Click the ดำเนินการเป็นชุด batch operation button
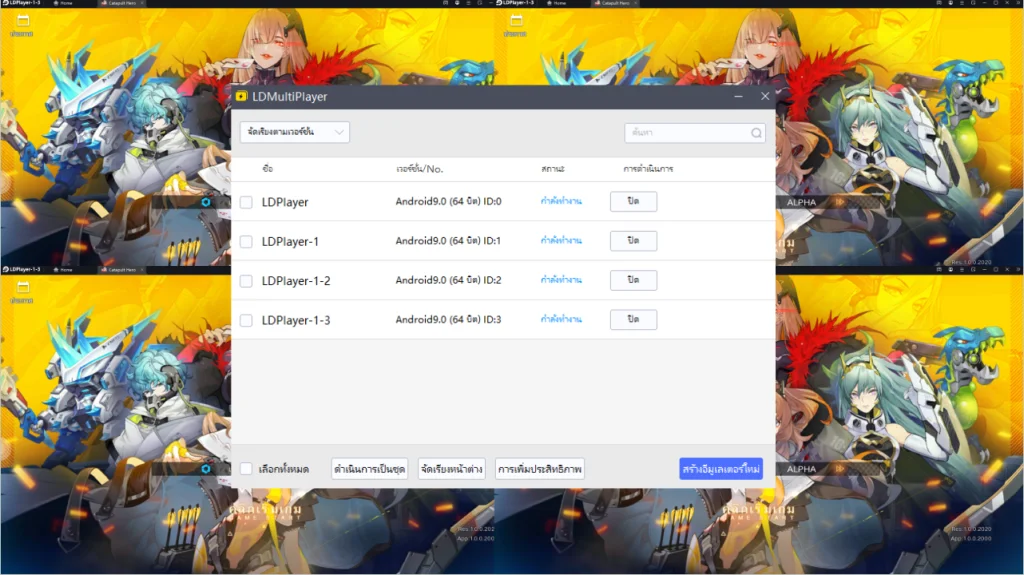Image resolution: width=1024 pixels, height=575 pixels. click(x=370, y=468)
